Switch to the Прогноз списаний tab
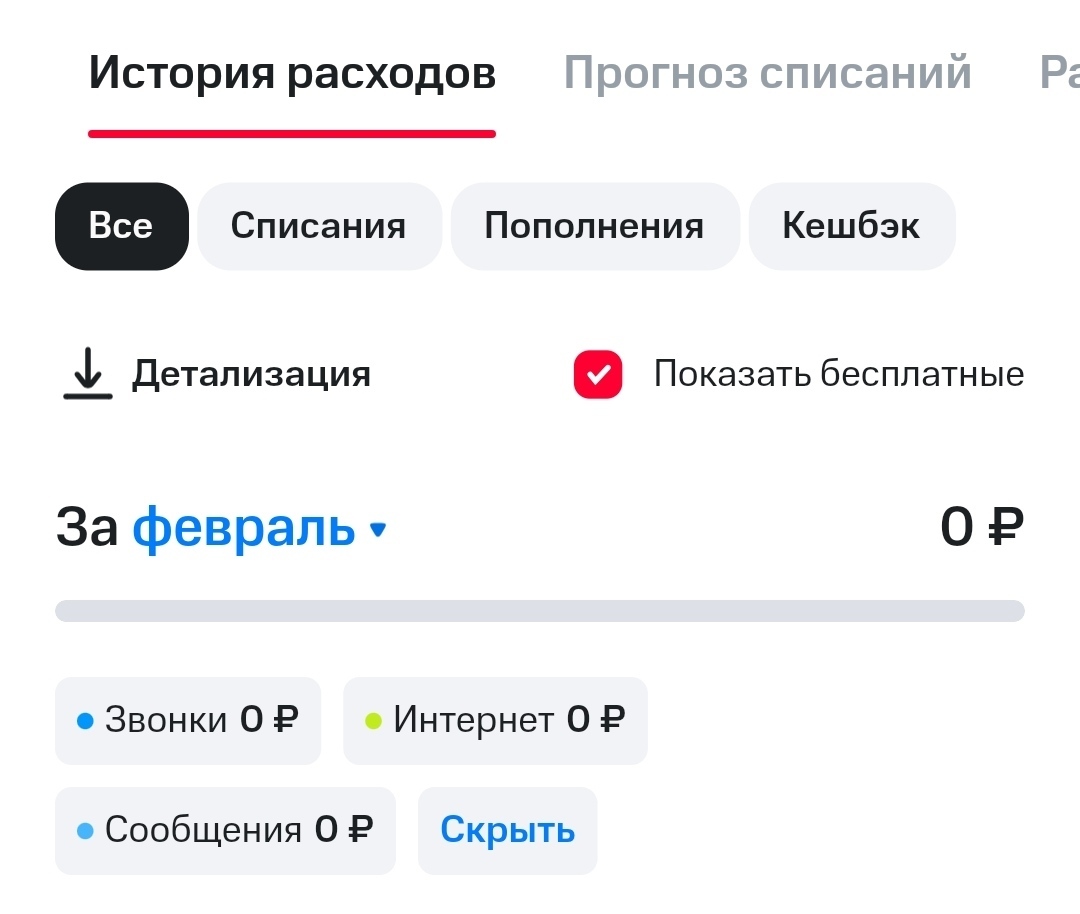This screenshot has height=914, width=1080. (767, 72)
